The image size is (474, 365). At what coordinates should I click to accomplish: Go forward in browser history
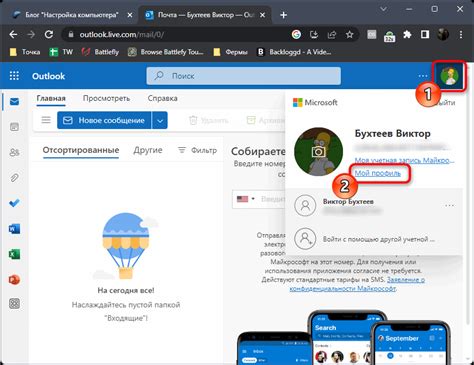(31, 34)
